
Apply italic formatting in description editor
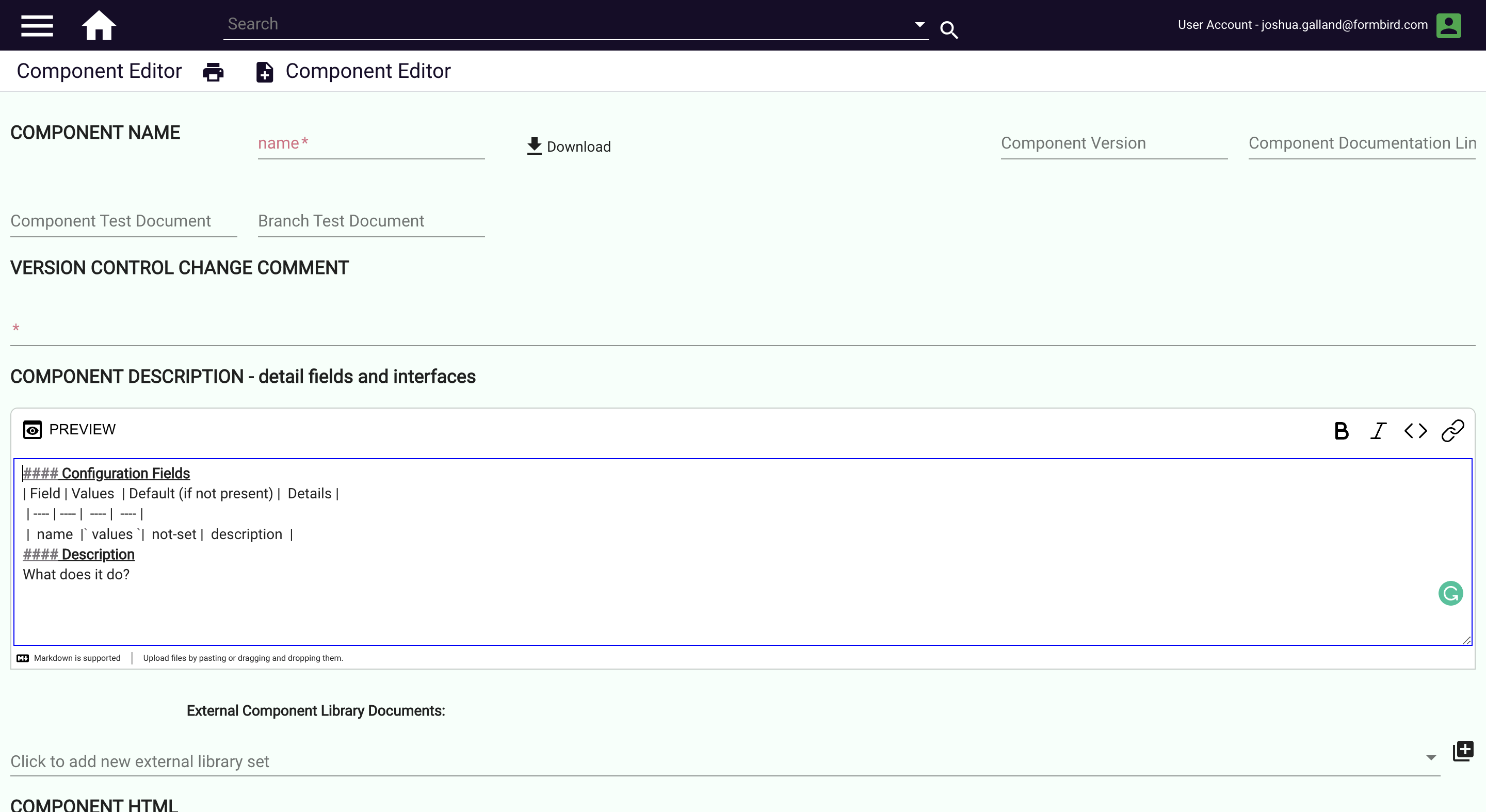click(x=1378, y=431)
